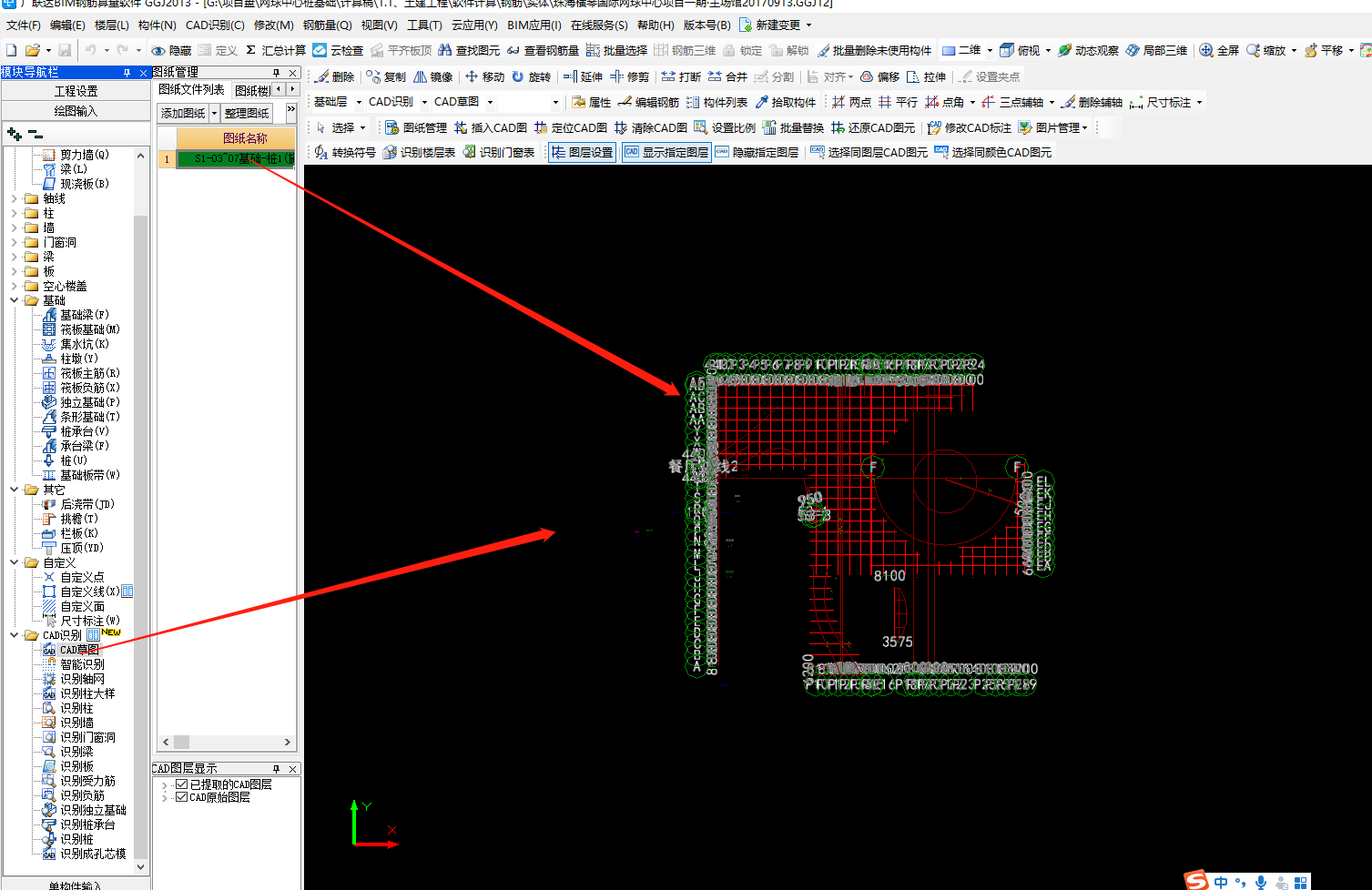Toggle the 图层设置 layer settings button
Screen dimensions: 1372x890
point(582,152)
